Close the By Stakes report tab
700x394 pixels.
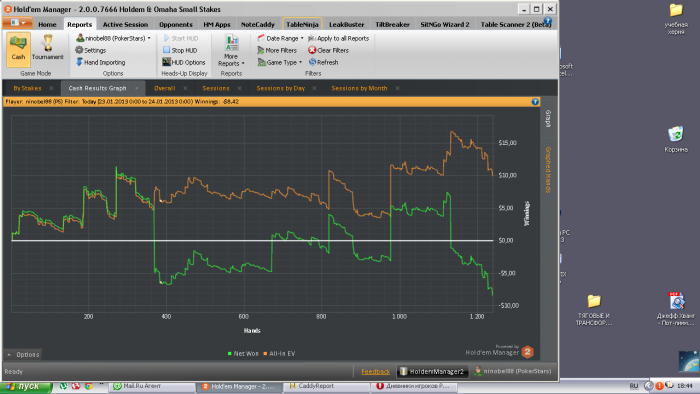(x=51, y=88)
